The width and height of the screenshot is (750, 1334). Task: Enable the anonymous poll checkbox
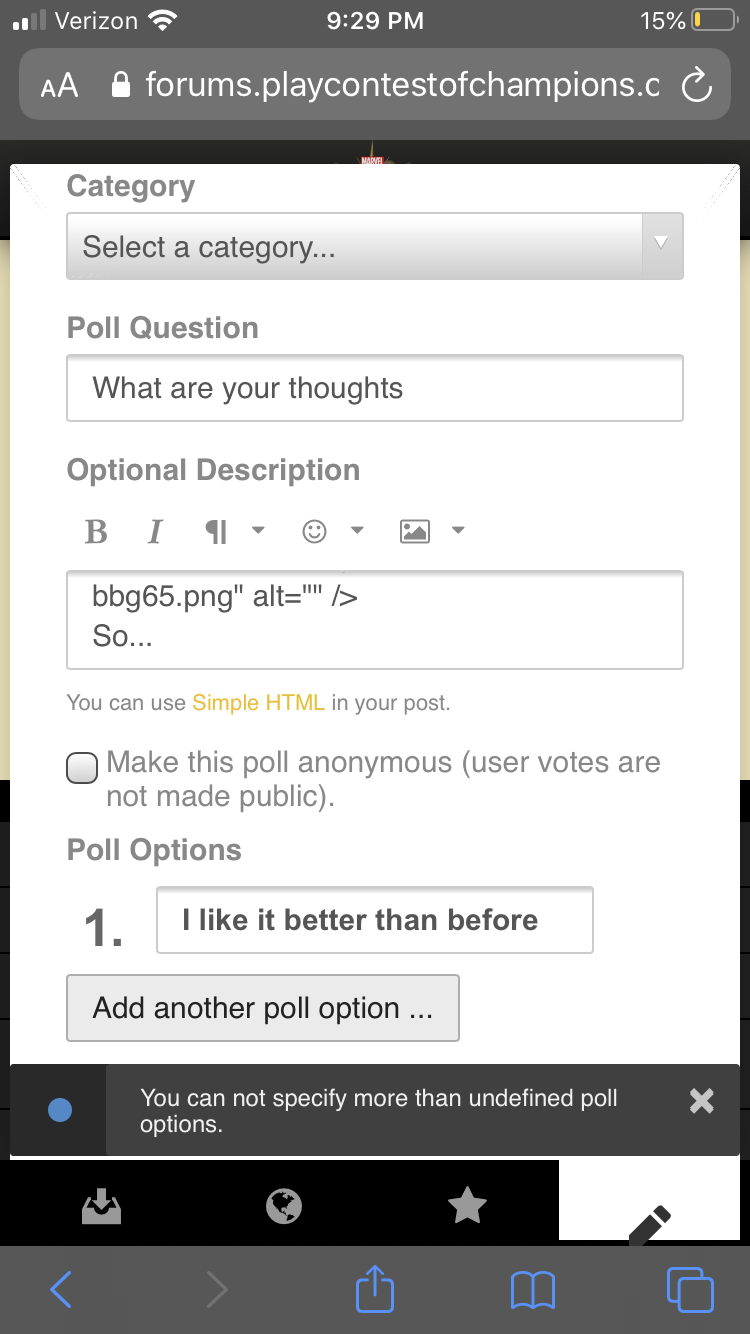(x=82, y=768)
